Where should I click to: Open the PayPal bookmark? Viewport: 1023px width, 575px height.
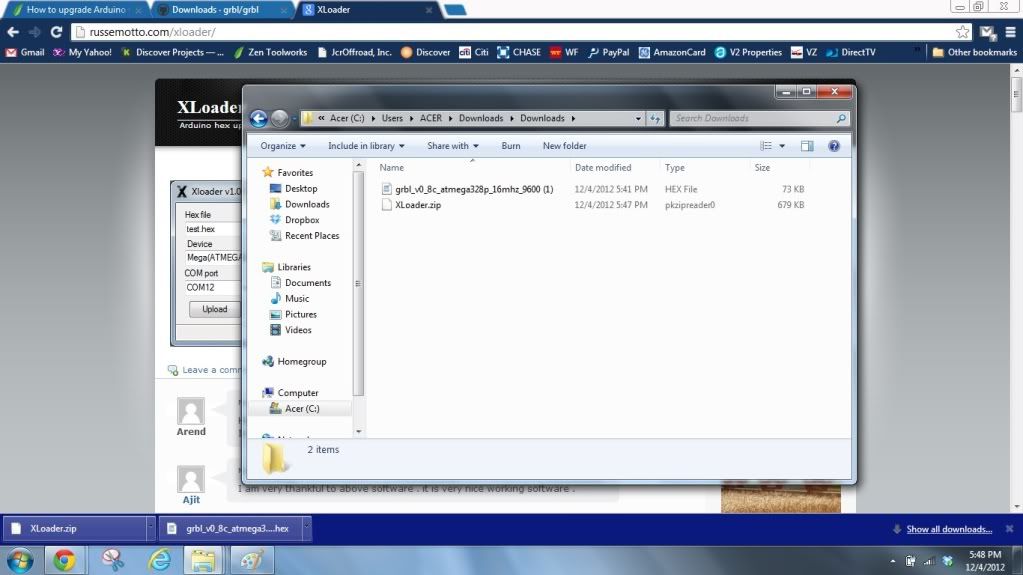pos(609,52)
